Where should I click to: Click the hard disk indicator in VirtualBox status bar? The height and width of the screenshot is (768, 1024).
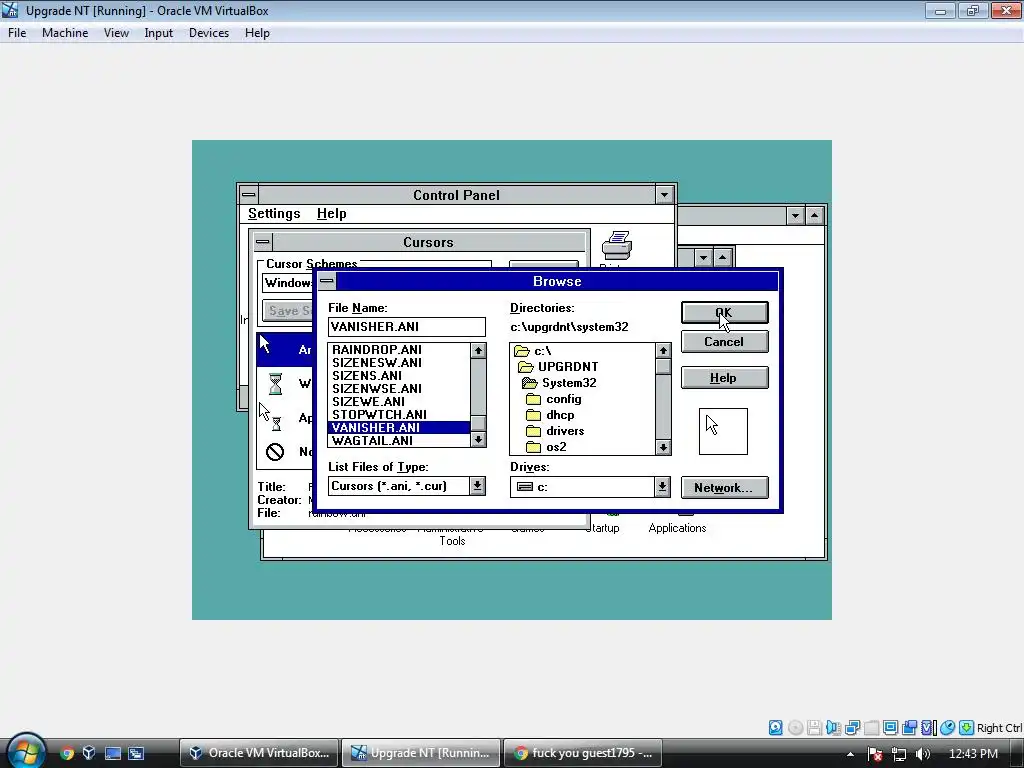[x=775, y=728]
